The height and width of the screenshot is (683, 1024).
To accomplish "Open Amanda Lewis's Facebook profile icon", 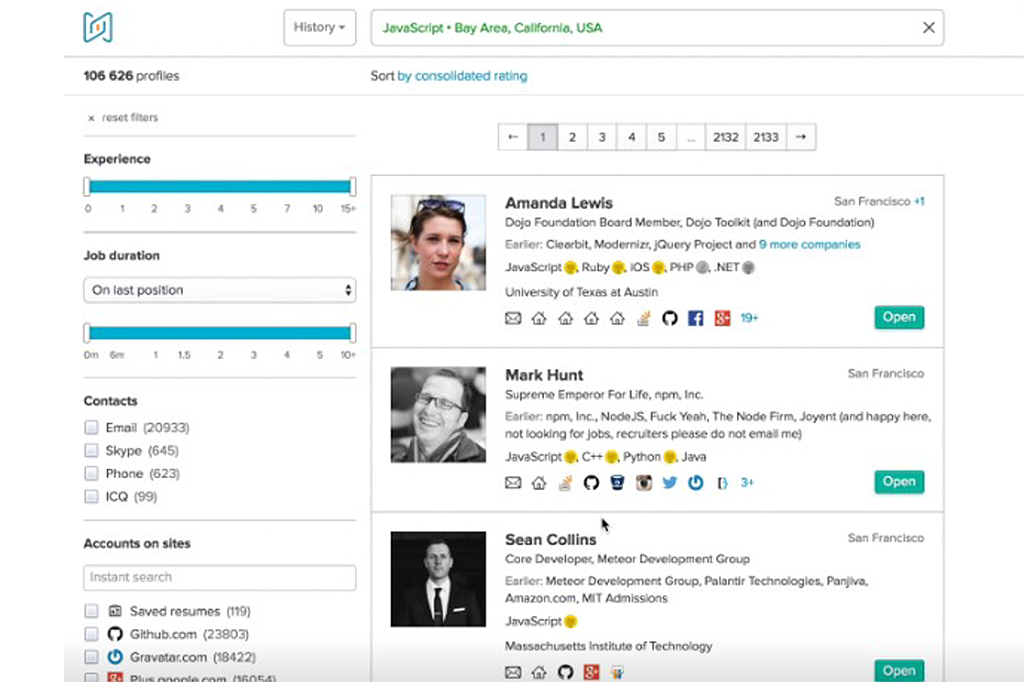I will pyautogui.click(x=696, y=318).
